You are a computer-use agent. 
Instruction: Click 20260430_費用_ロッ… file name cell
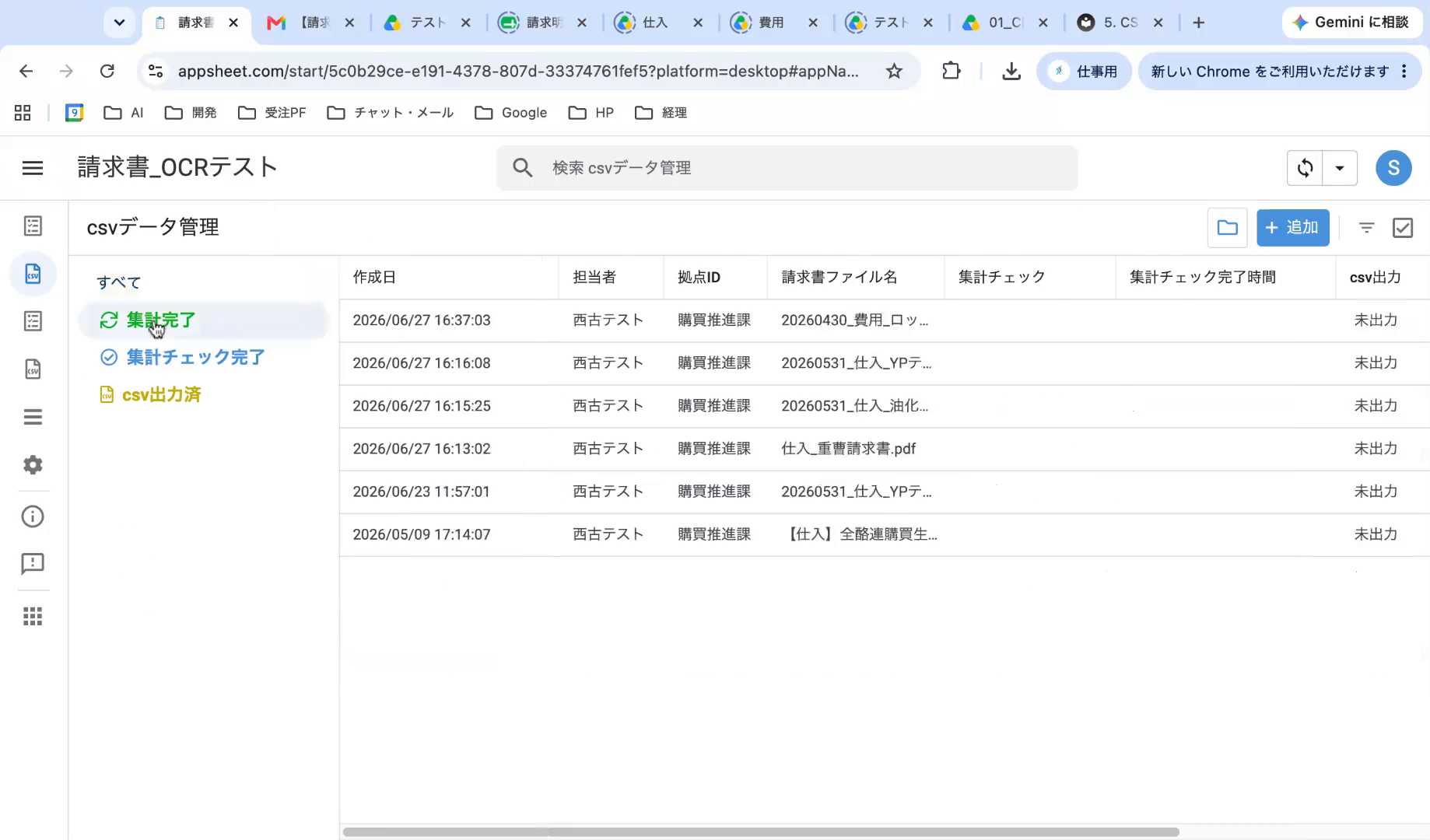pos(854,320)
